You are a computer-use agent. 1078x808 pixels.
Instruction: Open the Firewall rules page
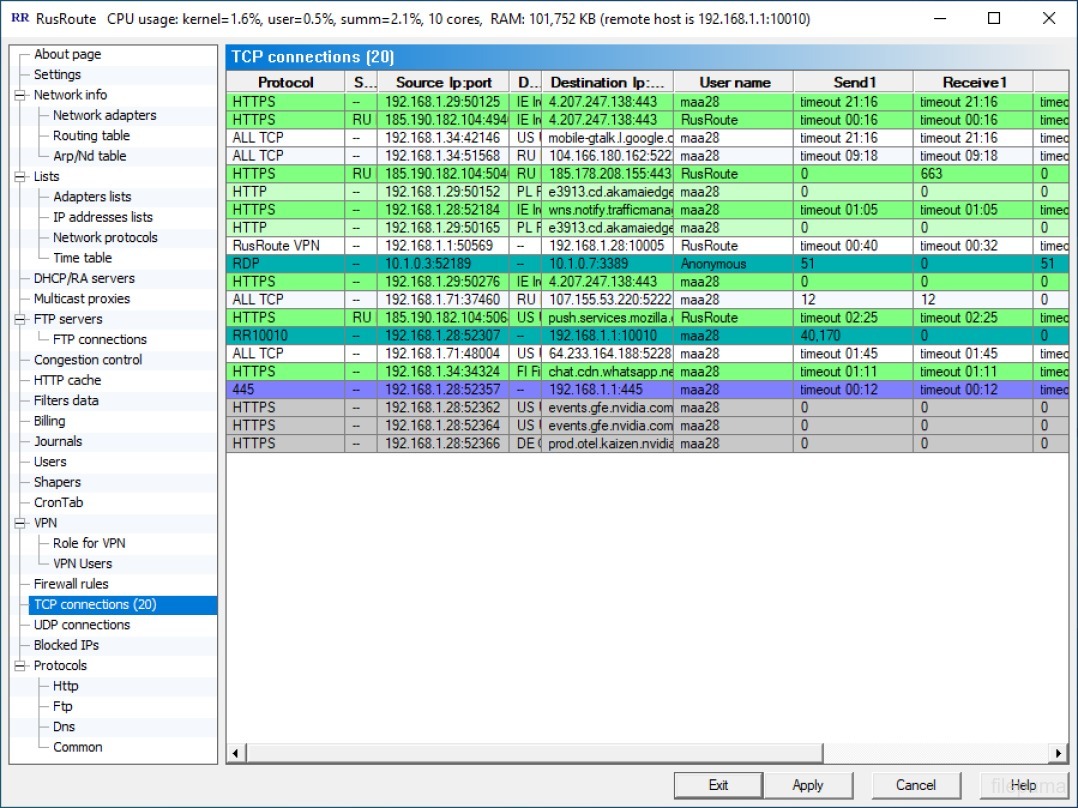coord(71,584)
